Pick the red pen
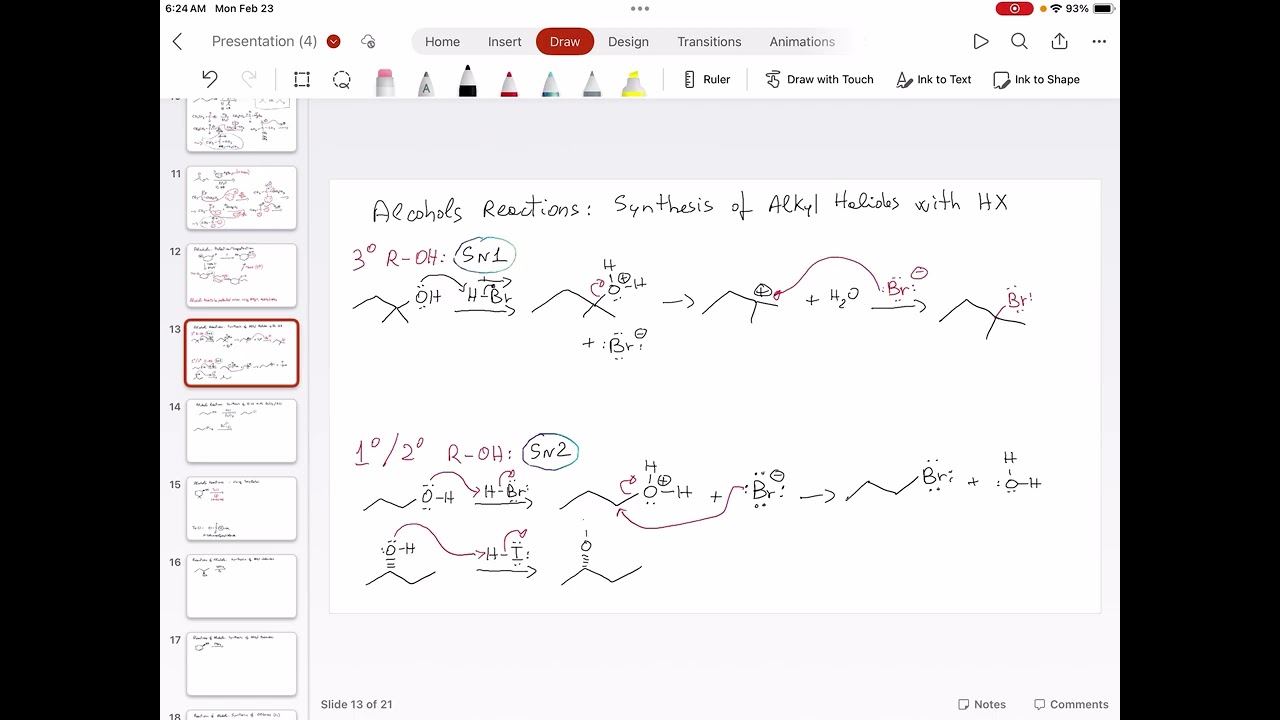The width and height of the screenshot is (1280, 720). (509, 82)
